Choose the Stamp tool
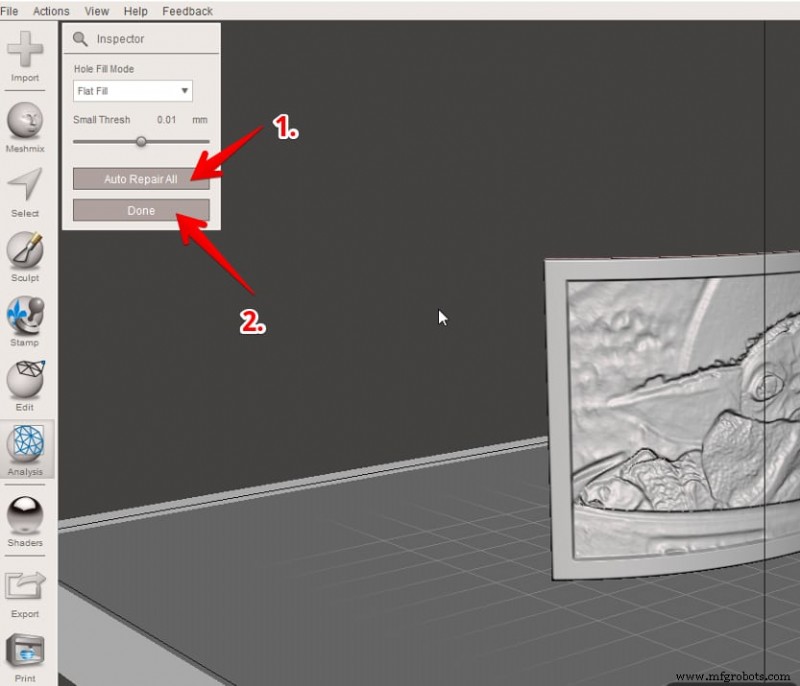 24,322
